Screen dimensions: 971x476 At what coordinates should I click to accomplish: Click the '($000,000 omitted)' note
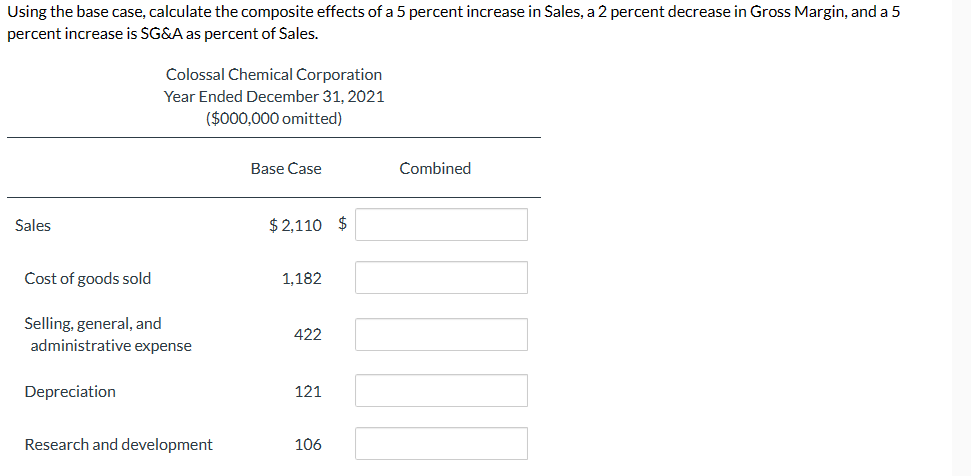coord(274,119)
